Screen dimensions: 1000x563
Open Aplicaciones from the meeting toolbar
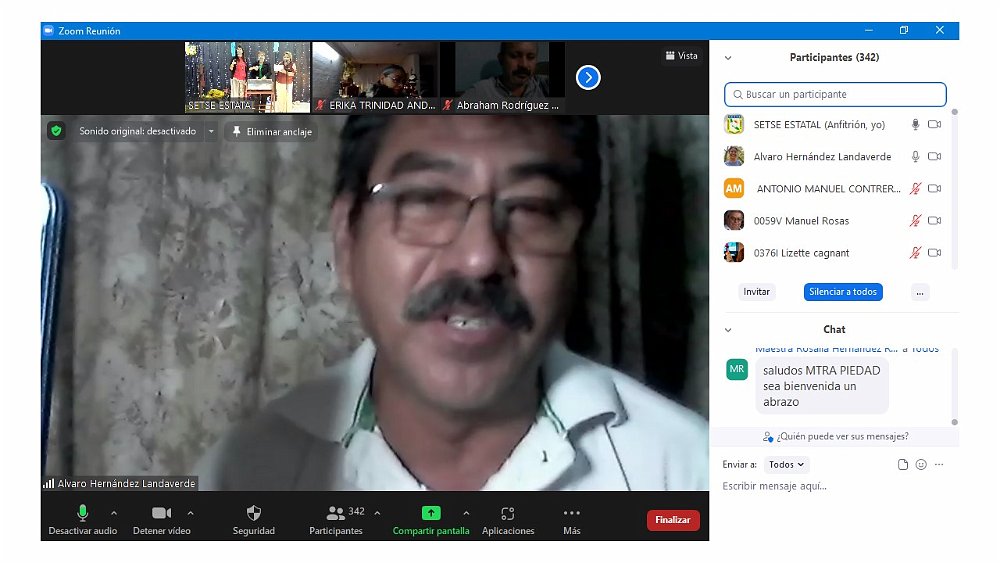(508, 513)
